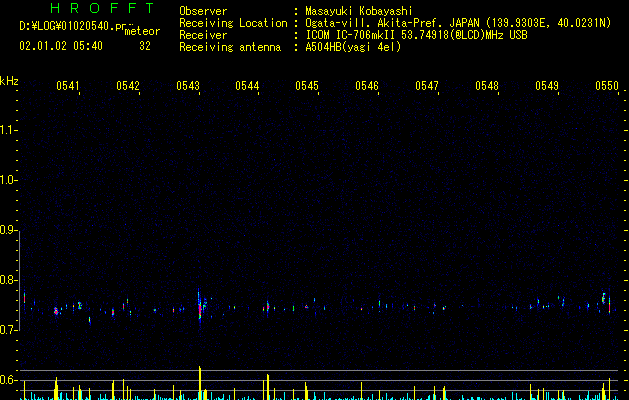The height and width of the screenshot is (400, 629).
Task: Click the strong meteor echo under the 0543 marker
Action: click(x=200, y=308)
